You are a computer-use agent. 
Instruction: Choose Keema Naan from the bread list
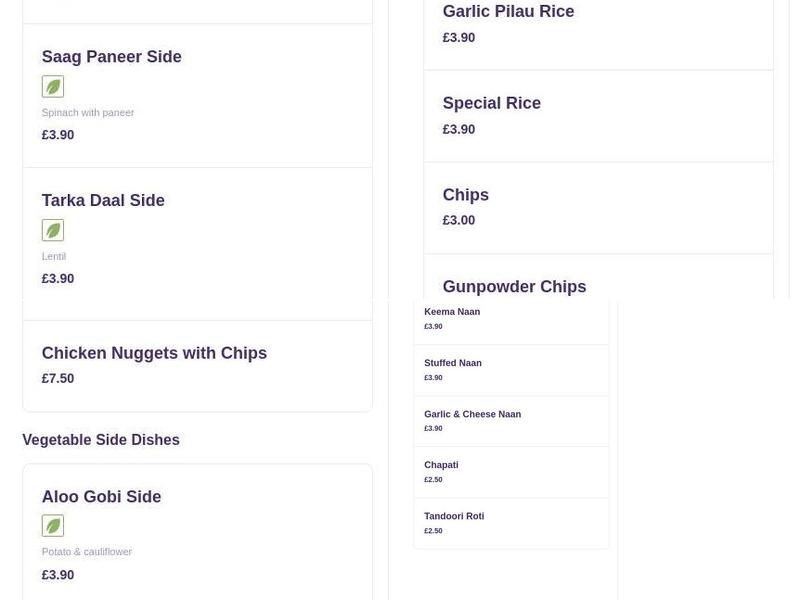pyautogui.click(x=452, y=311)
